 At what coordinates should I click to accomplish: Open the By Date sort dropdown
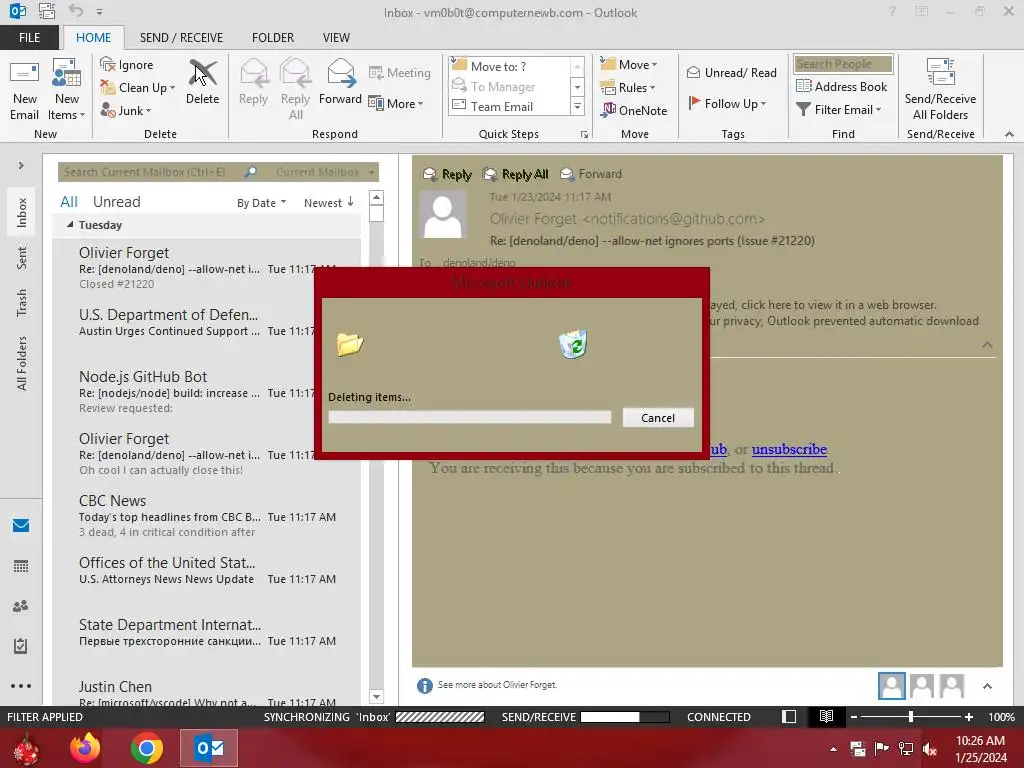[261, 203]
